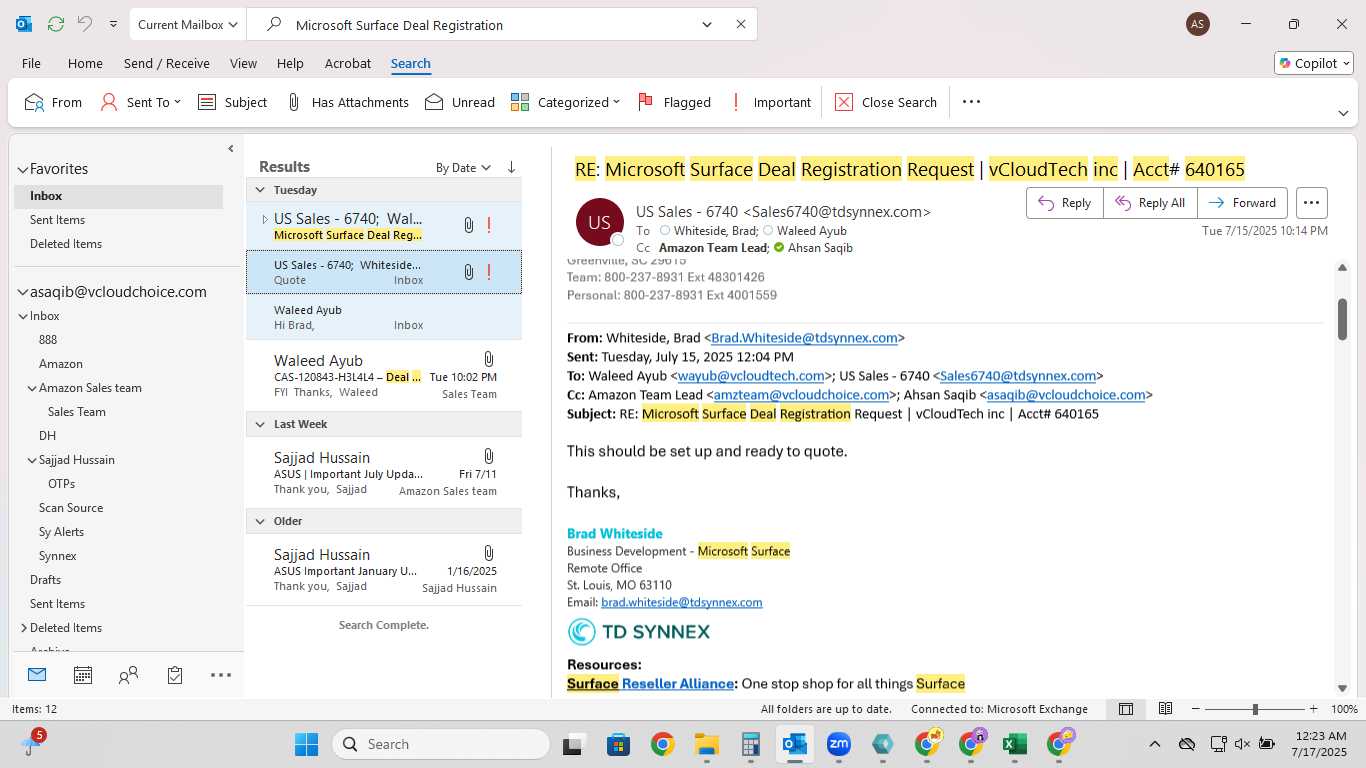Collapse the Favorites section

23,169
